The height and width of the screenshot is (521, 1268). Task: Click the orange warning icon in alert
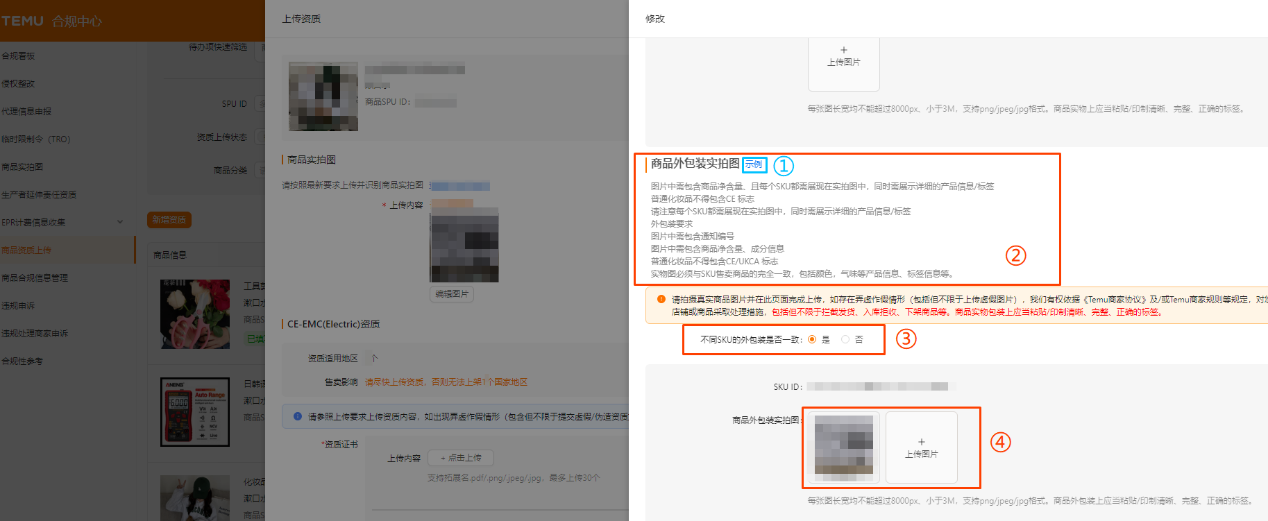click(x=661, y=299)
